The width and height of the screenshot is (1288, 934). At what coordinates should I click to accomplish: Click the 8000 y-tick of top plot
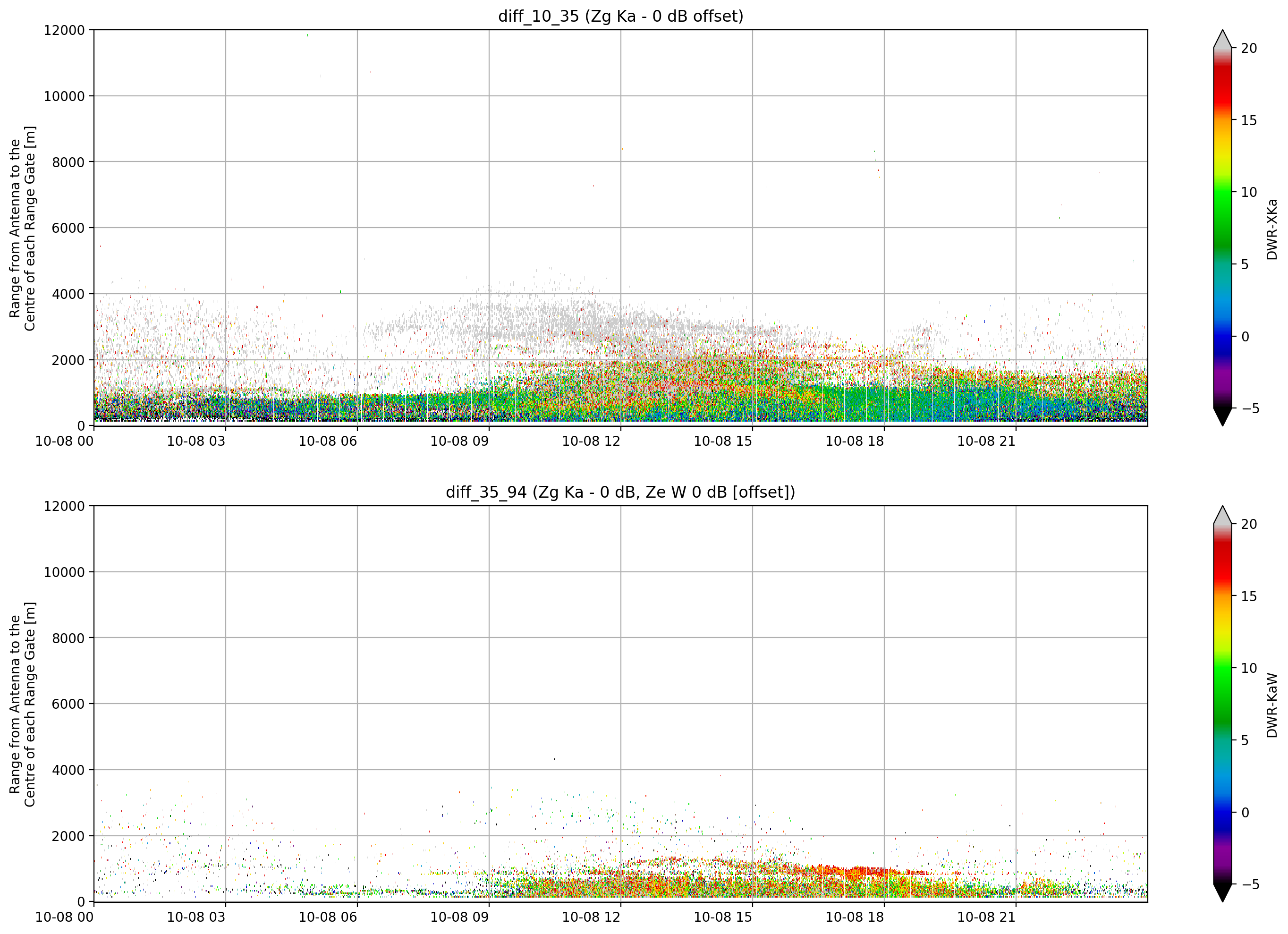tap(68, 162)
